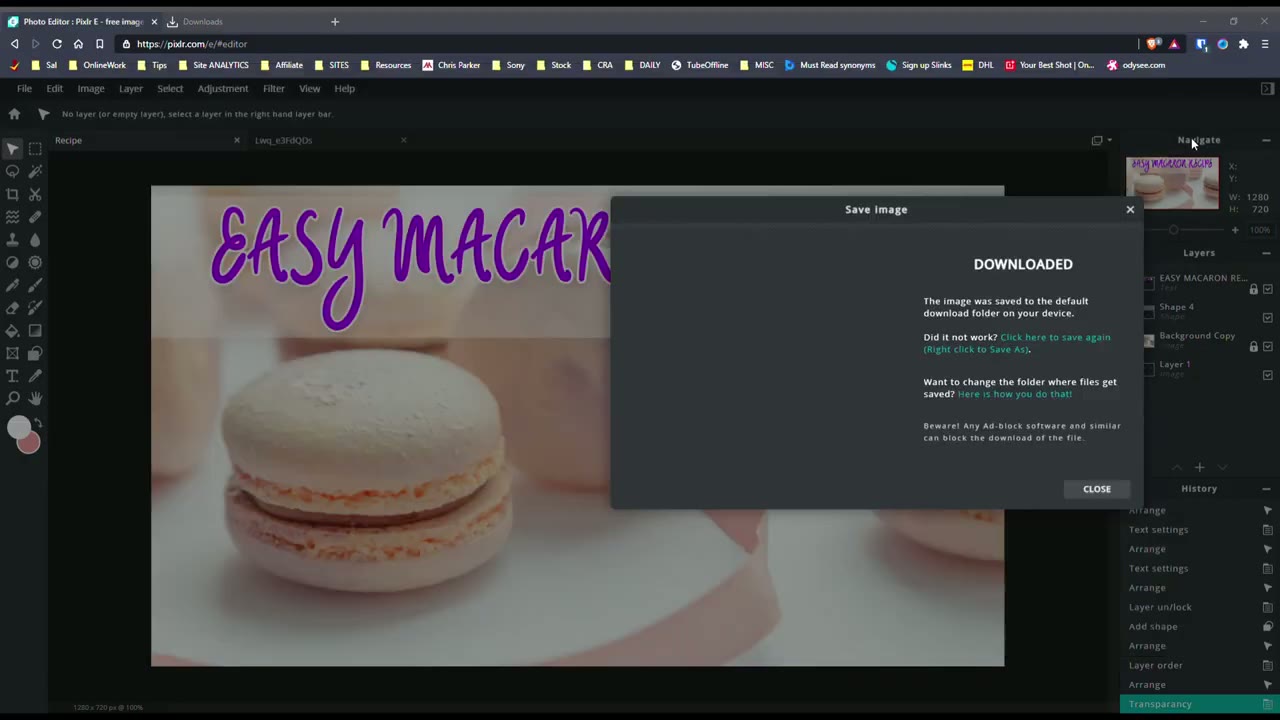This screenshot has height=720, width=1280.
Task: Open the Adjustment menu
Action: [222, 88]
